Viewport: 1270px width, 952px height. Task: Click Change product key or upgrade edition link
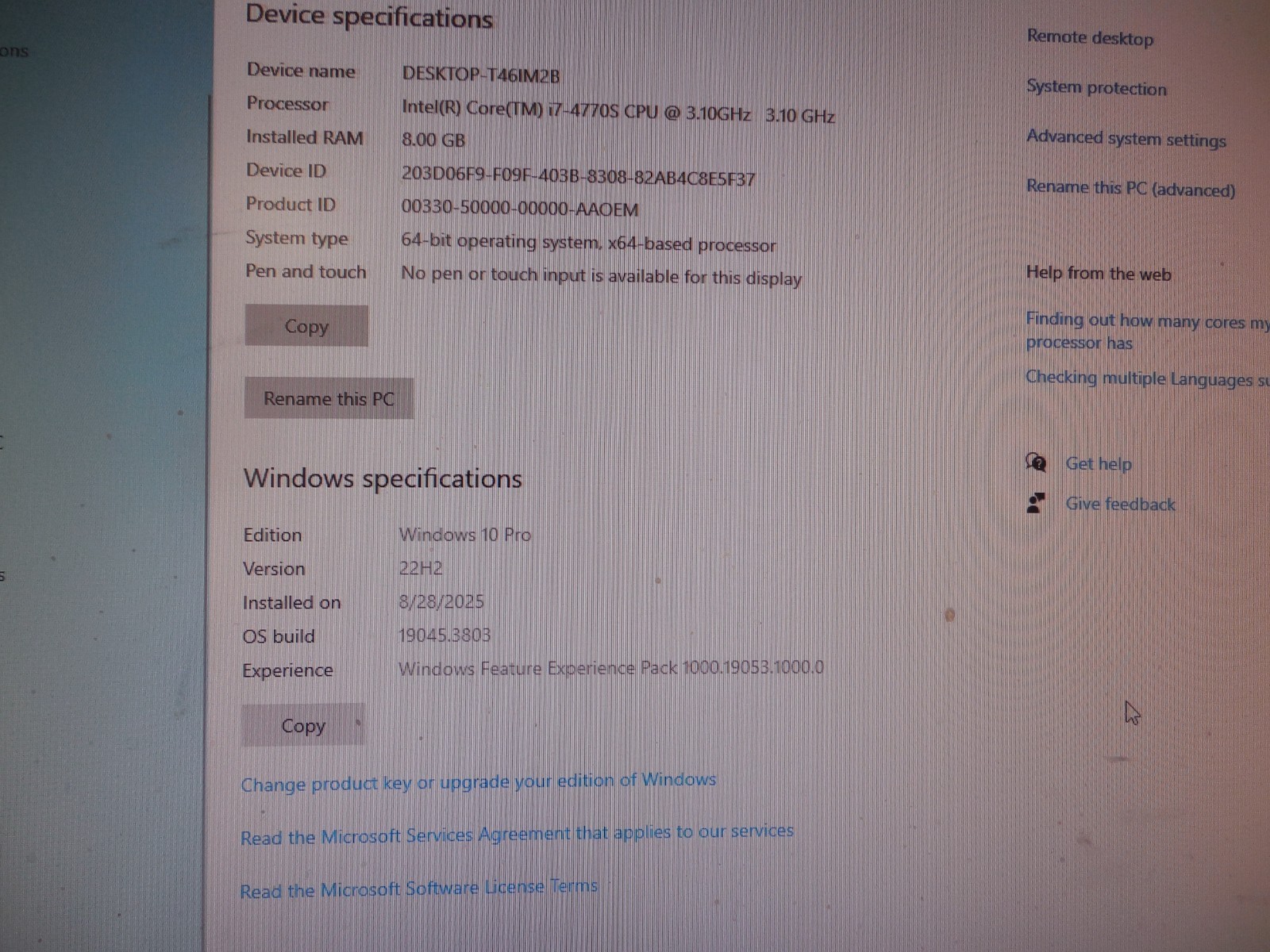[x=479, y=782]
